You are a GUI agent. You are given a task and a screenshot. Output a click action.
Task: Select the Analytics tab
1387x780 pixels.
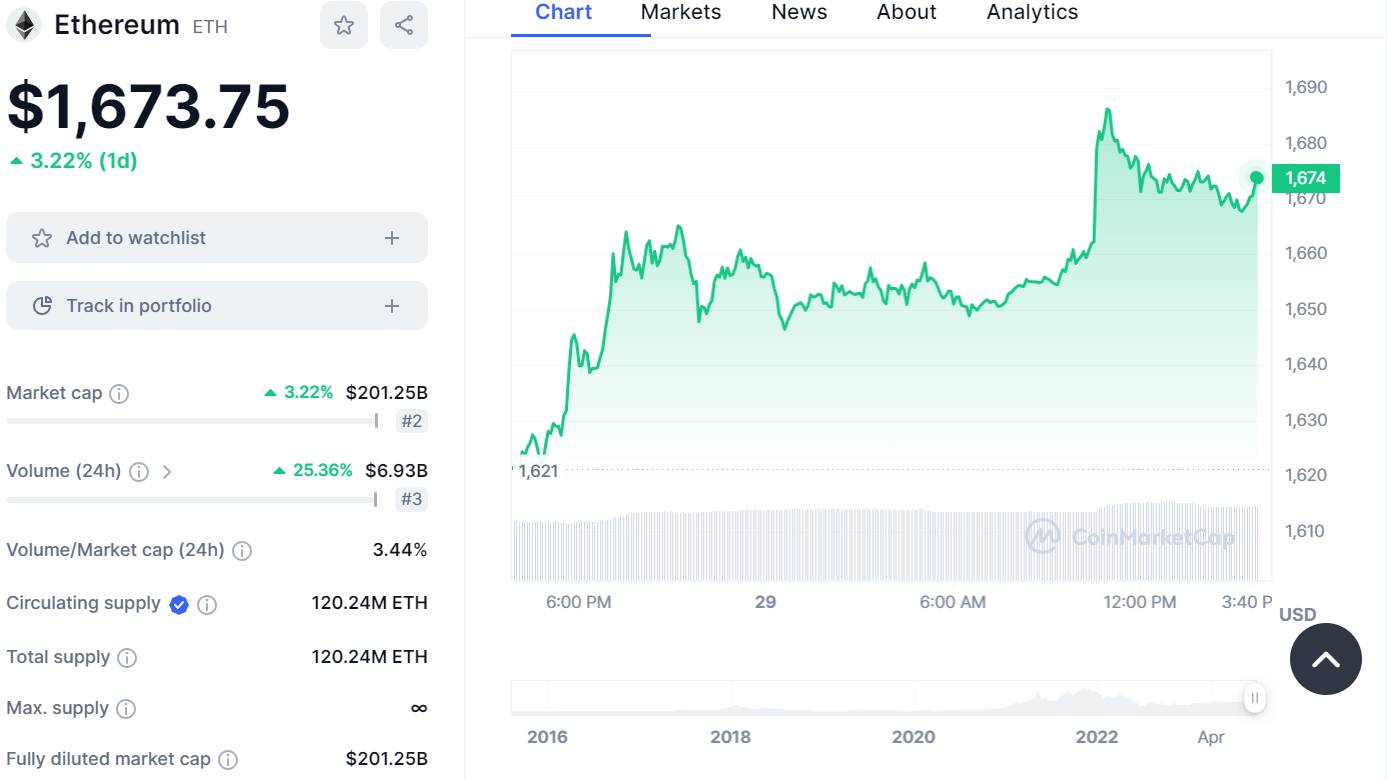coord(1032,13)
